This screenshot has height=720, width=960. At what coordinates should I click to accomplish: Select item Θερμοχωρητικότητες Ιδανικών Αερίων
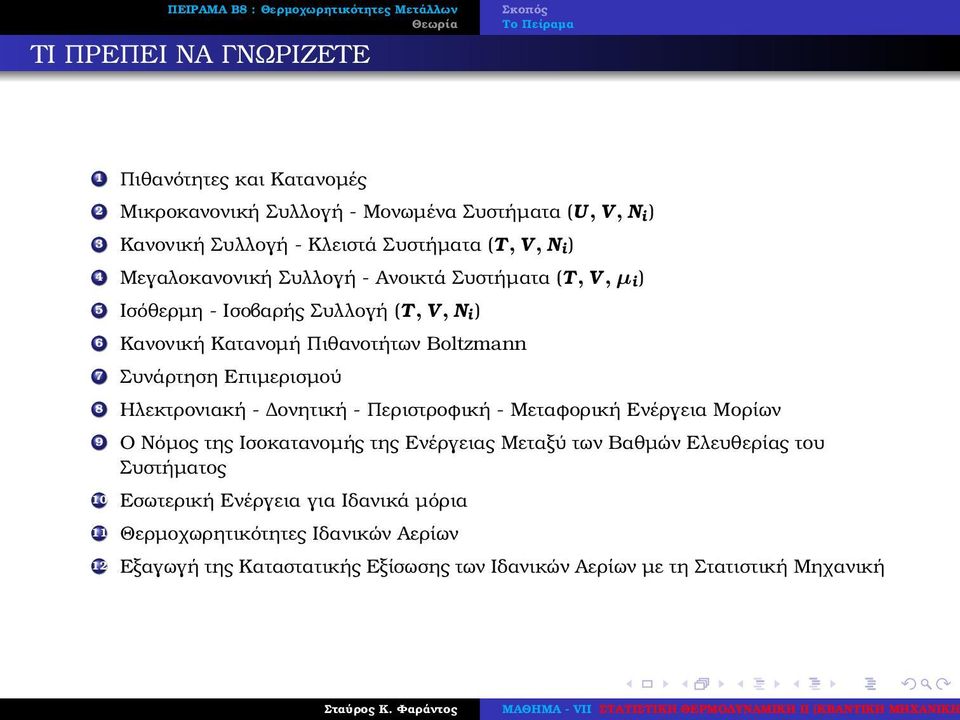[x=289, y=533]
